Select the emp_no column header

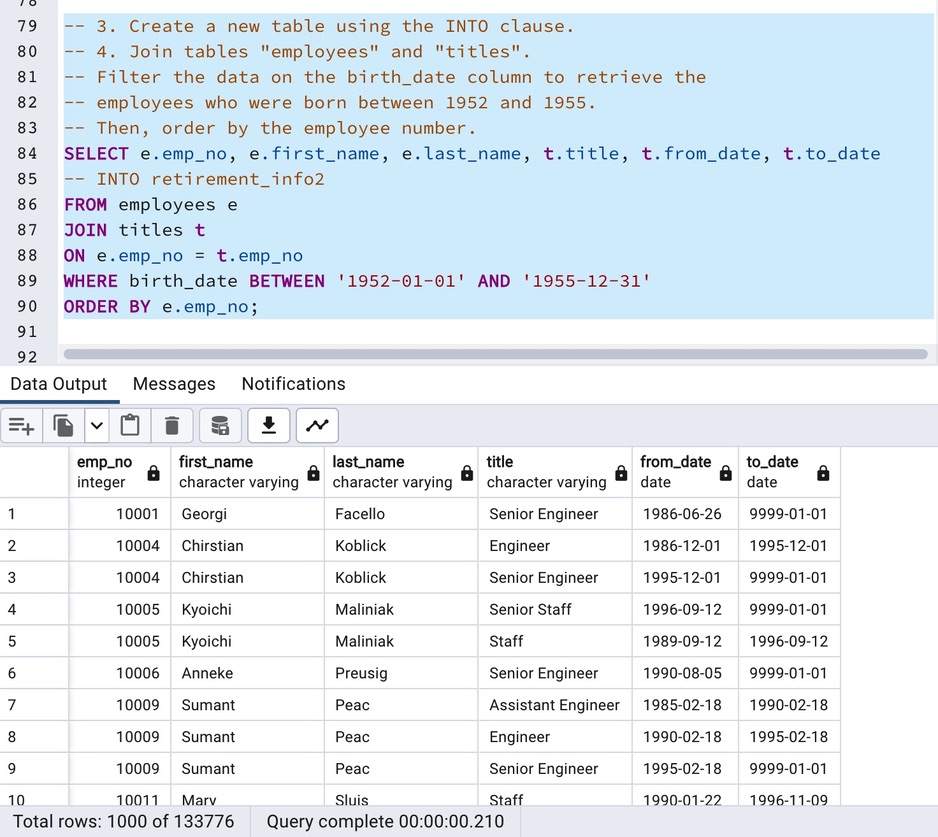tap(120, 472)
